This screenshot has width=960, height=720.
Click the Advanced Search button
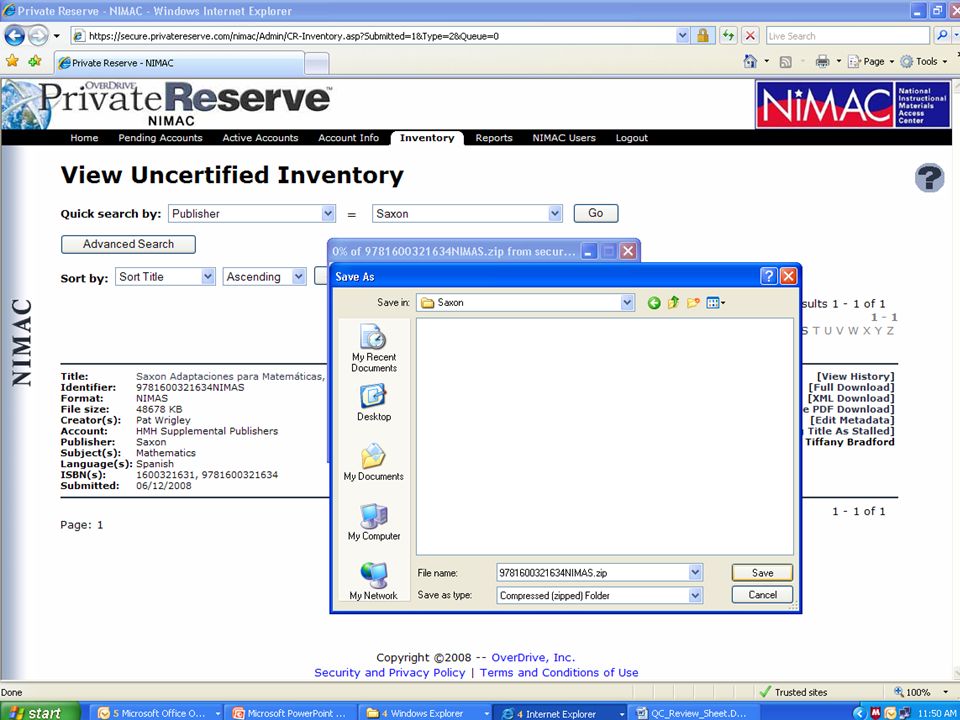coord(128,244)
